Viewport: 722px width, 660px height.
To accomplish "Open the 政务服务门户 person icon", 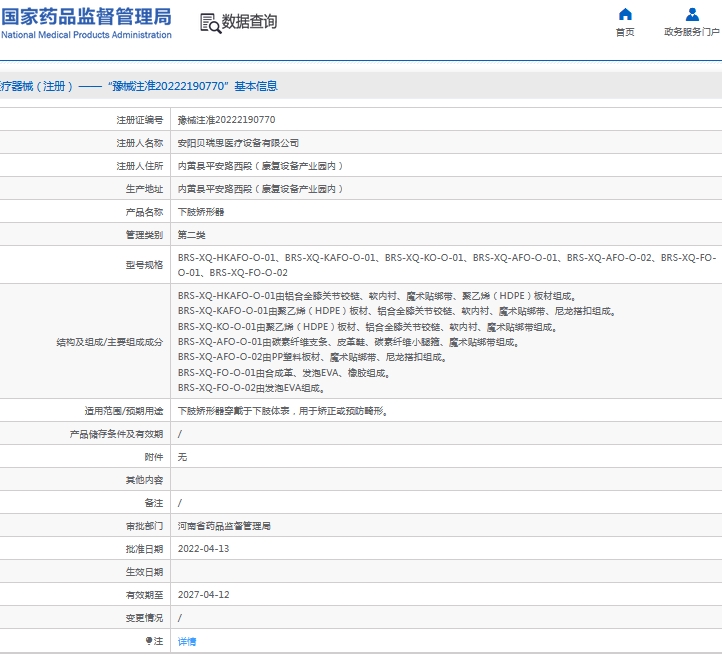I will [692, 14].
